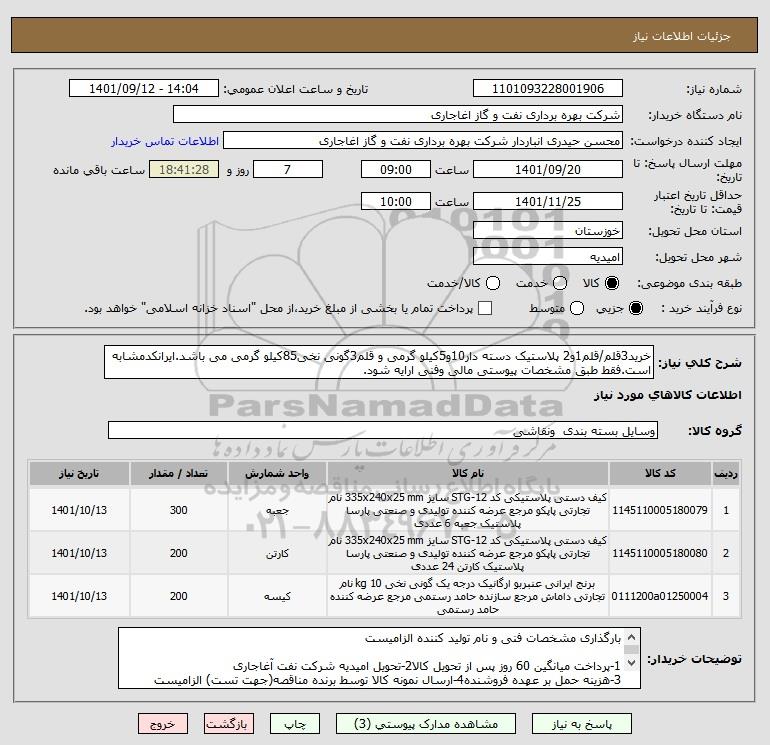This screenshot has width=770, height=745.
Task: Click quantity 200 in row 3
Action: click(178, 596)
